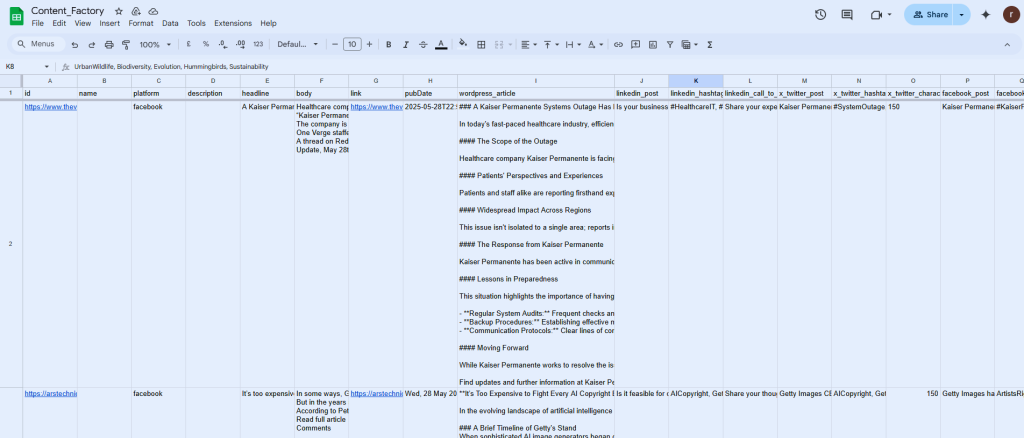The image size is (1024, 438).
Task: Select the wordpress_article header cell
Action: (x=536, y=94)
